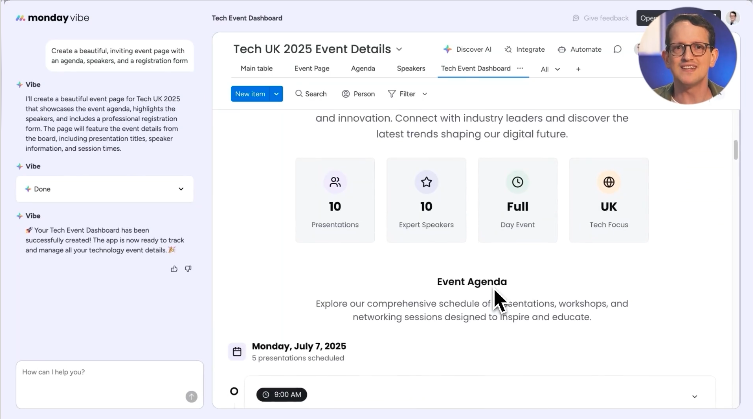753x419 pixels.
Task: Expand the Filter options chevron
Action: (425, 94)
